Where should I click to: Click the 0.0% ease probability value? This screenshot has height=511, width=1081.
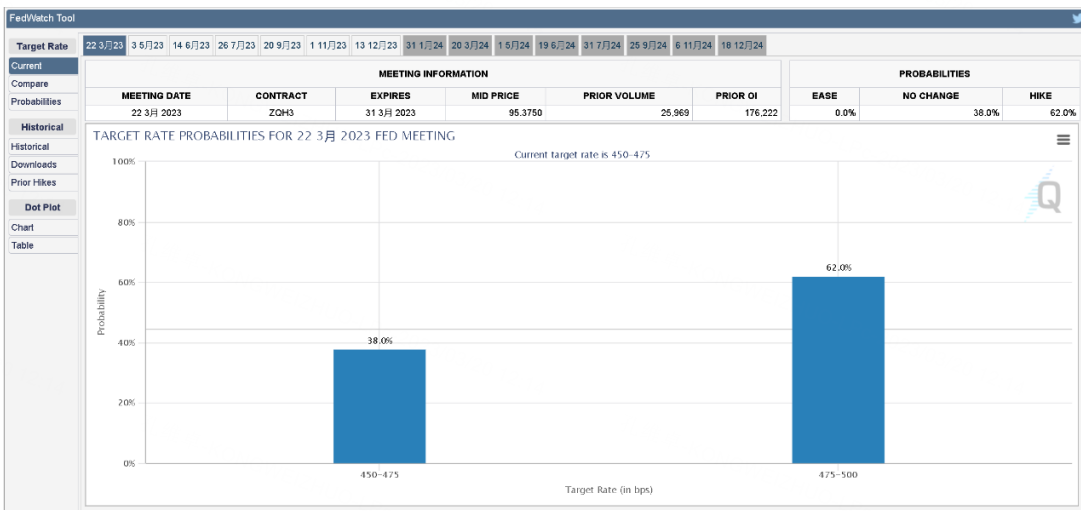tap(845, 112)
